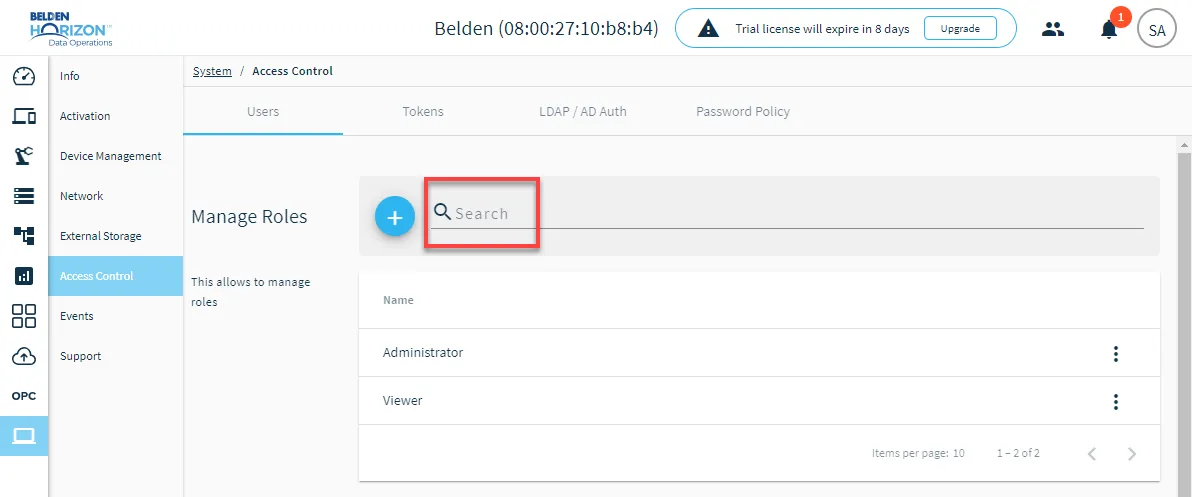Click the Items per page value 10
1192x497 pixels.
959,454
